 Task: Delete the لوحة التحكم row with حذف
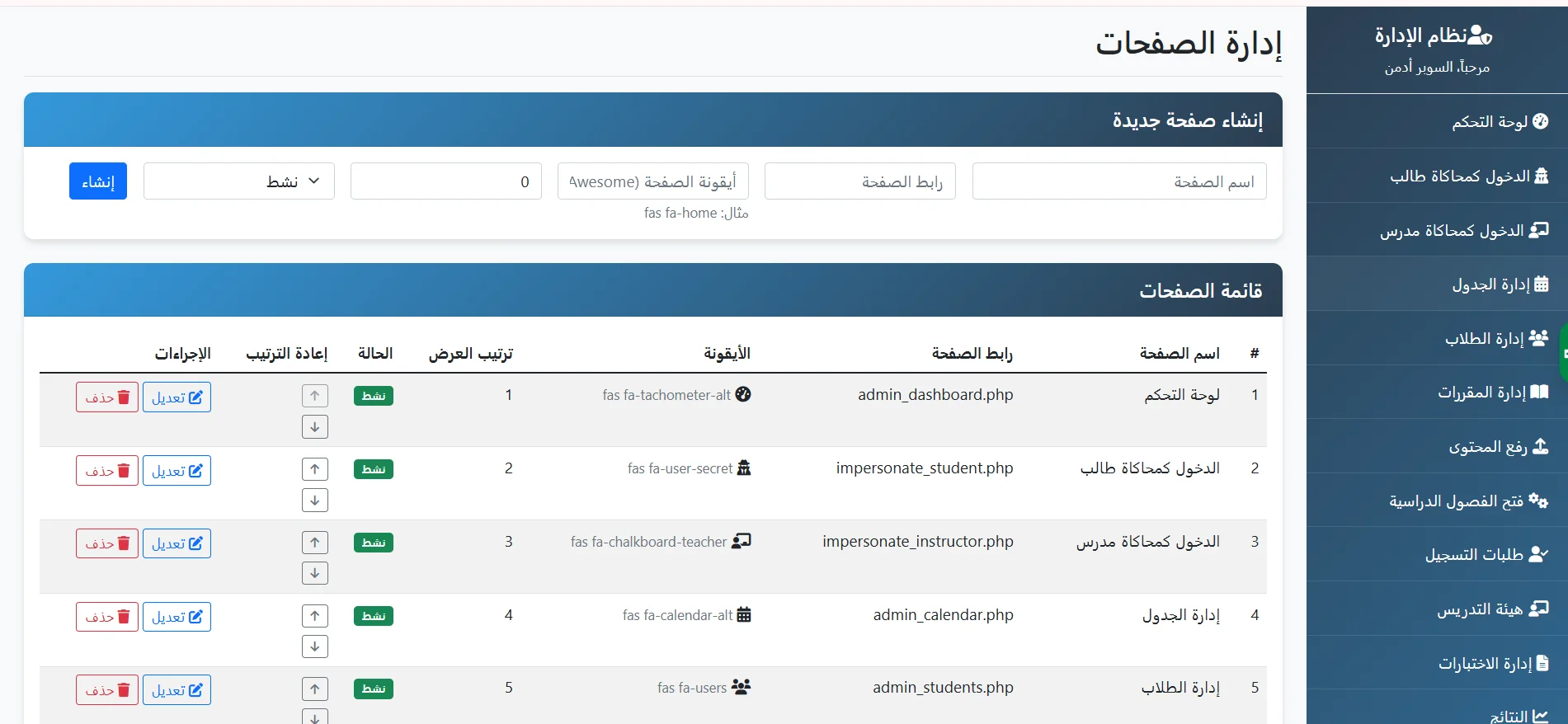107,397
